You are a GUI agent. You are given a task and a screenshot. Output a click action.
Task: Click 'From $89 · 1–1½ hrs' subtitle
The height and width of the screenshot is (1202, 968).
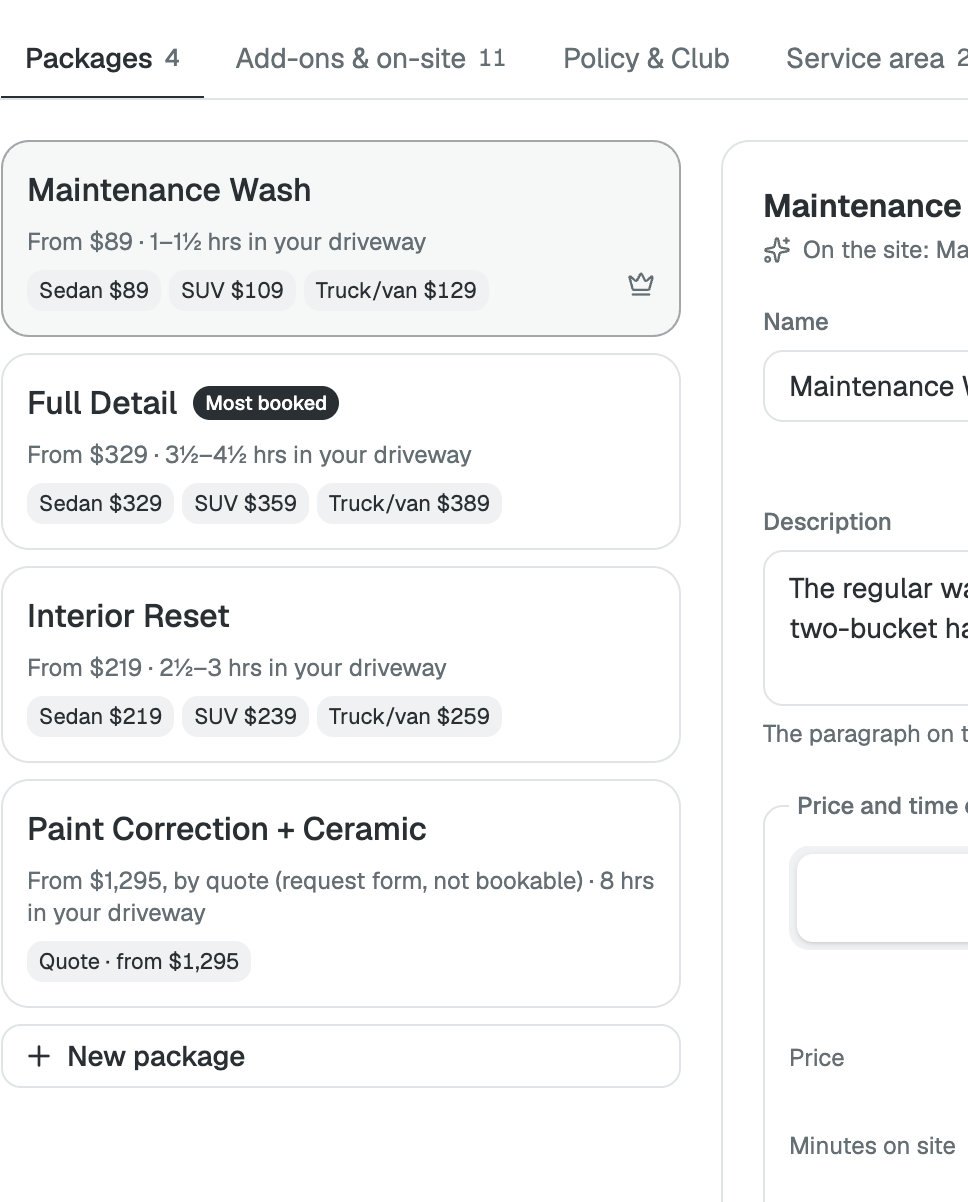(x=227, y=242)
